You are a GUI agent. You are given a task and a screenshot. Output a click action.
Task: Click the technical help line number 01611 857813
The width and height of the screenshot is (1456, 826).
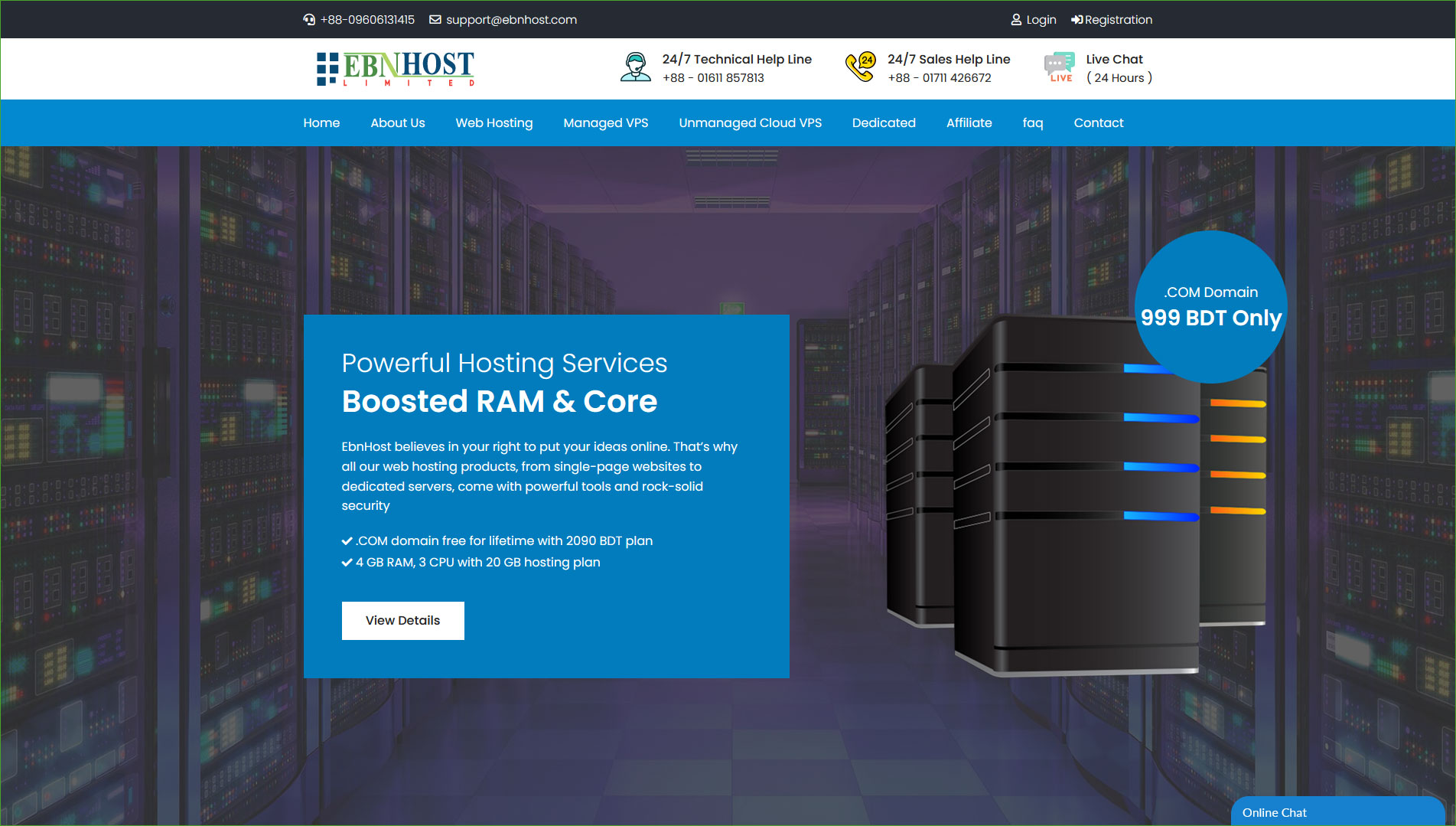pos(713,78)
